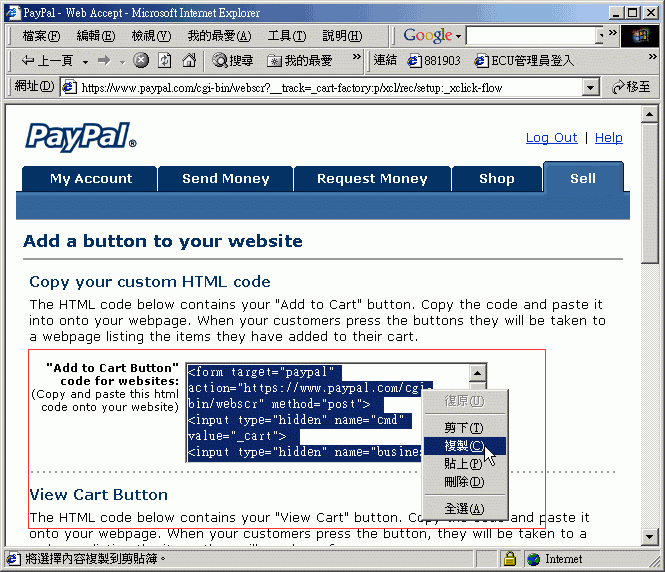
Task: Click the Stop loading toolbar icon
Action: click(141, 61)
